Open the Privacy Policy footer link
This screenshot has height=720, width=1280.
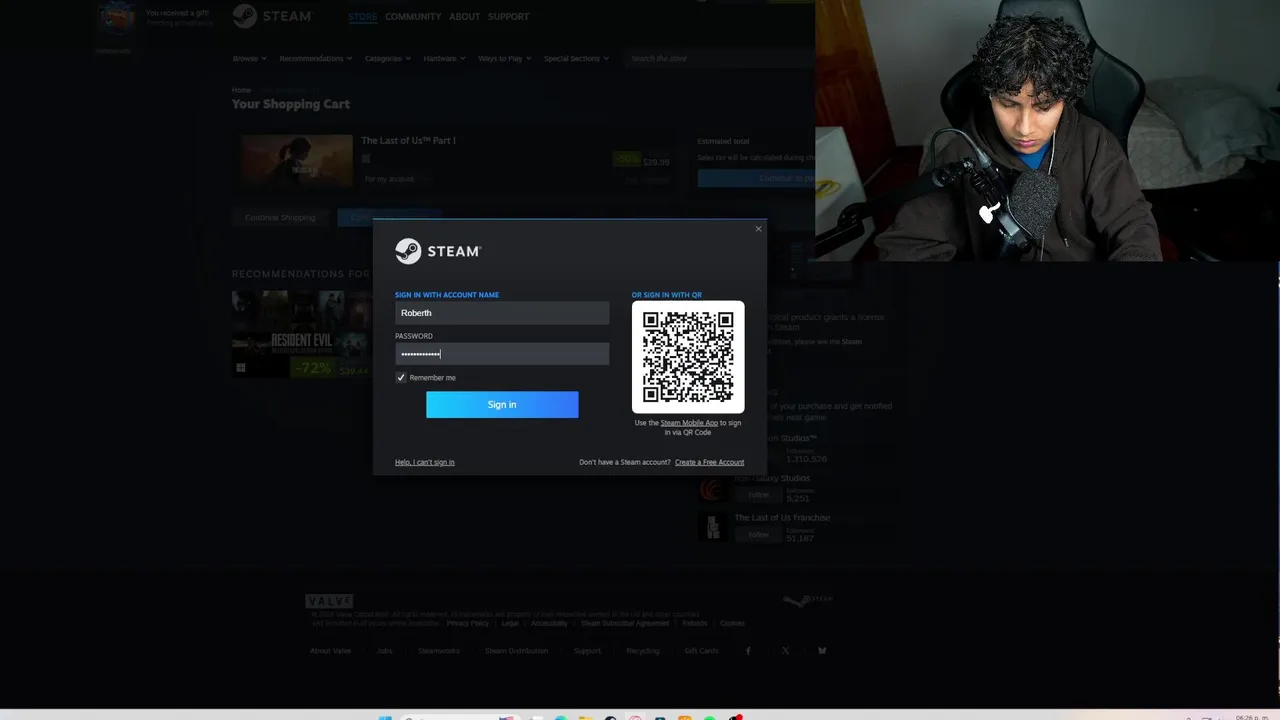coord(468,623)
